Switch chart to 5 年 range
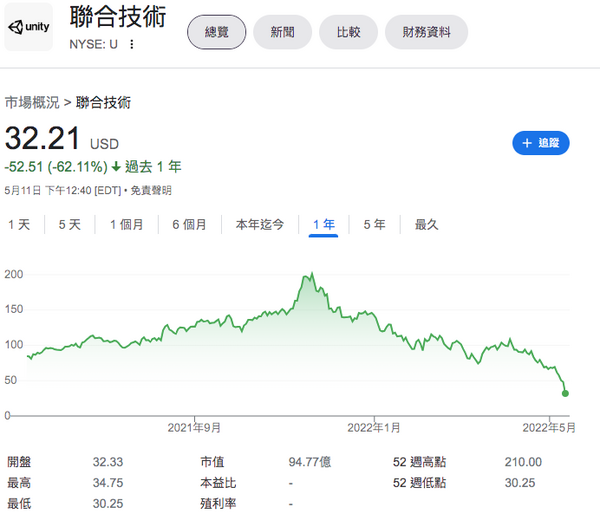This screenshot has width=600, height=520. (374, 225)
